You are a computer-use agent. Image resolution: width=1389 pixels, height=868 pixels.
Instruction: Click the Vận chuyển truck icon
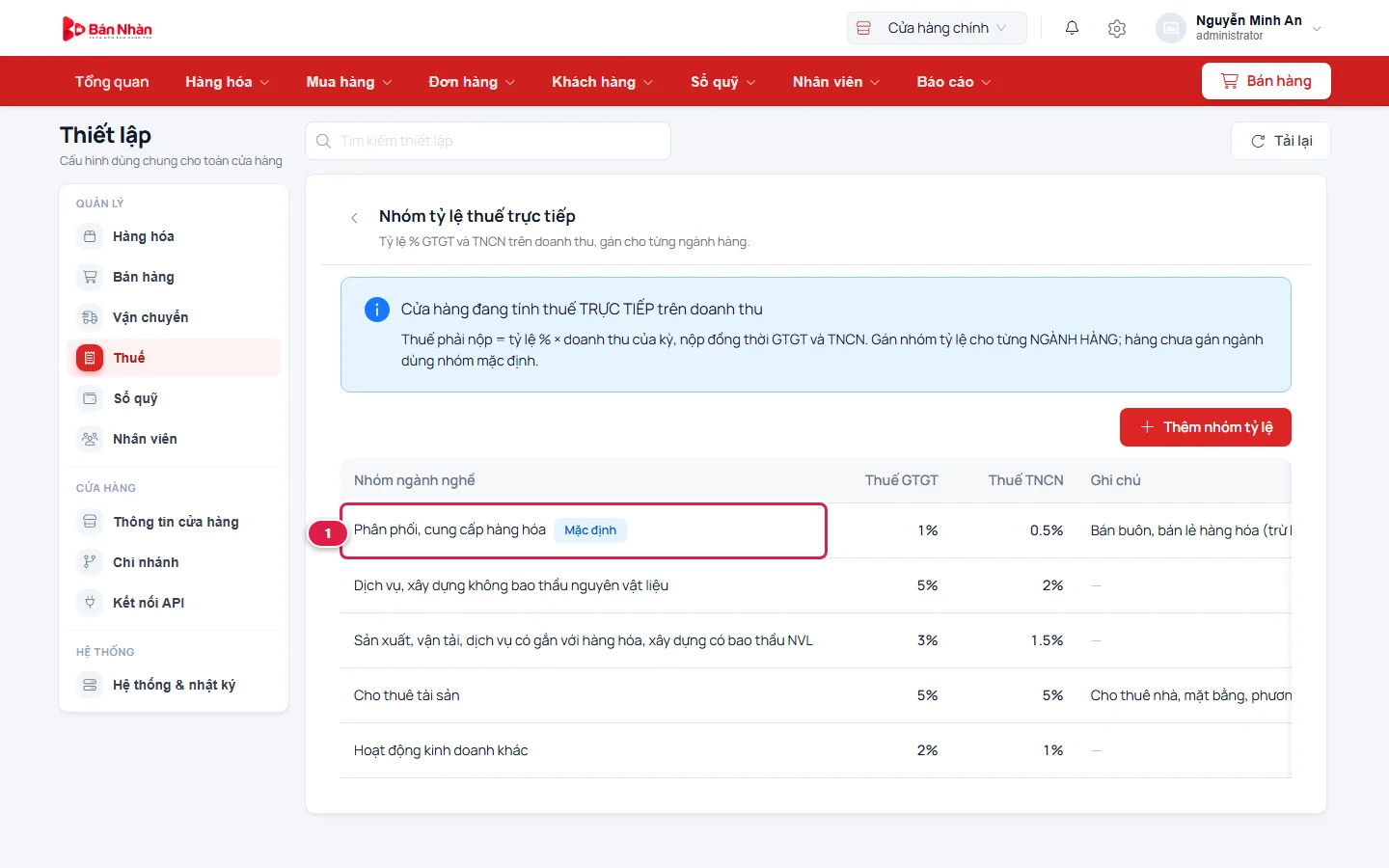tap(90, 317)
